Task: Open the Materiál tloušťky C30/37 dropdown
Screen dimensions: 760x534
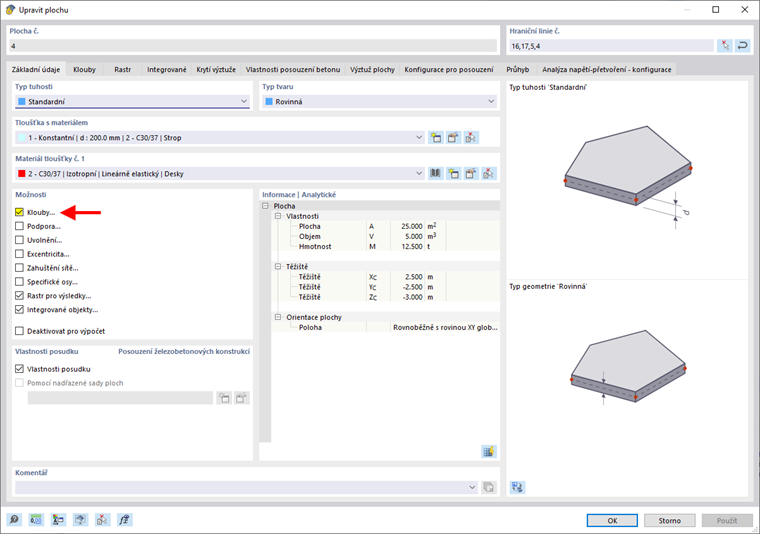Action: (x=220, y=173)
